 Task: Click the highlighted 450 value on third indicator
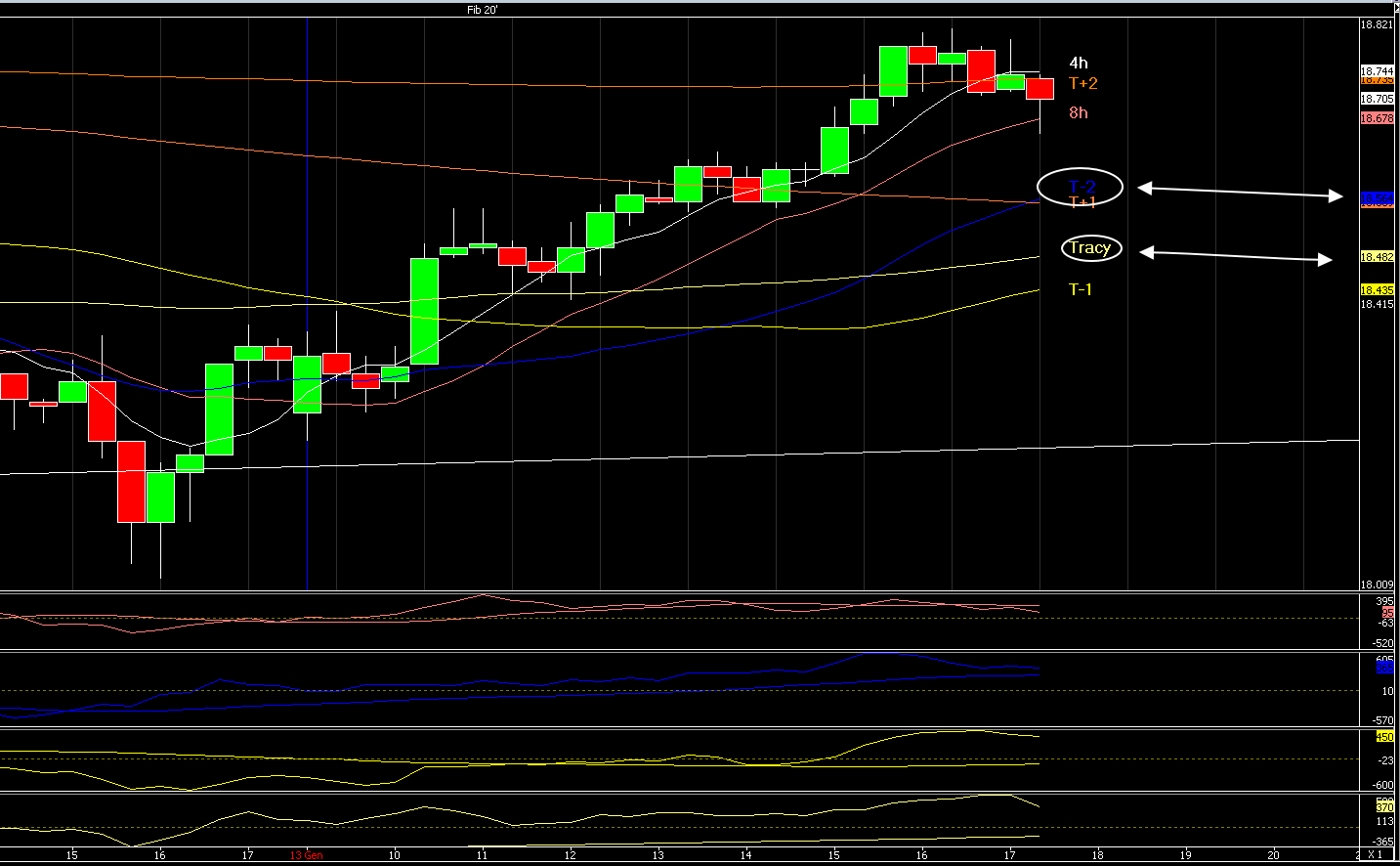tap(1385, 737)
